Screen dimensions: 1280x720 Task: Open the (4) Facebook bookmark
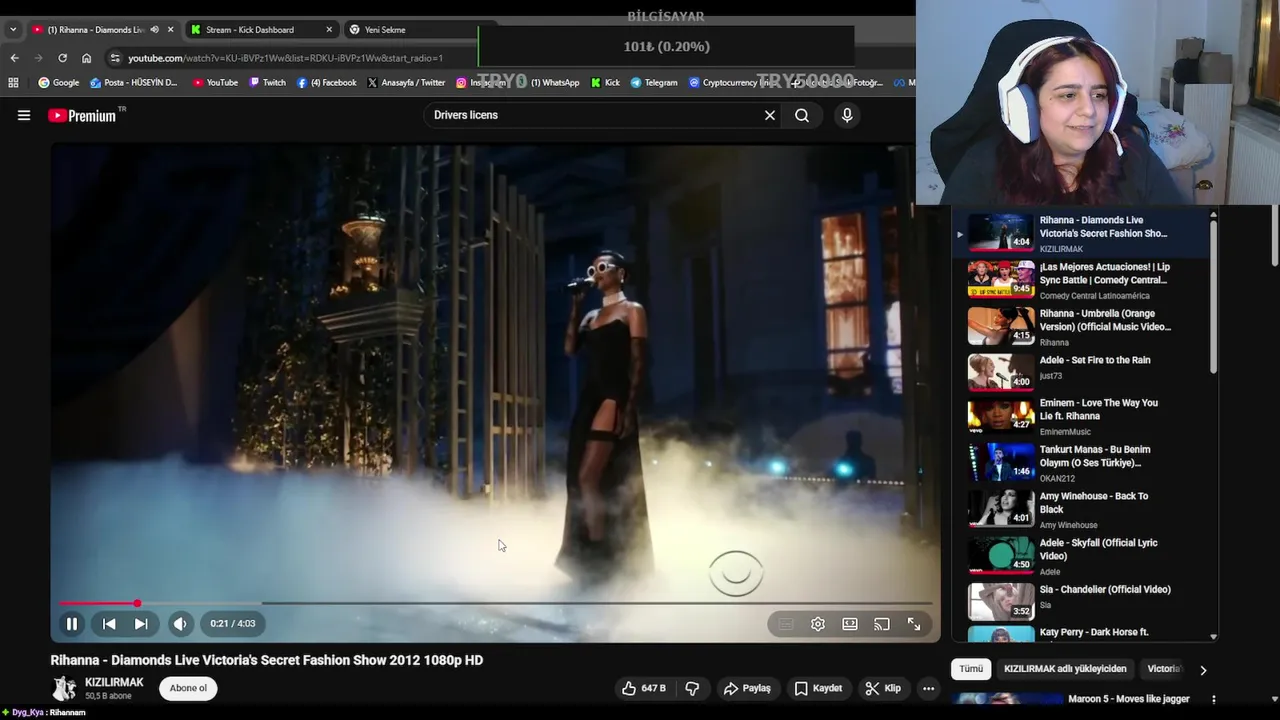pos(327,83)
